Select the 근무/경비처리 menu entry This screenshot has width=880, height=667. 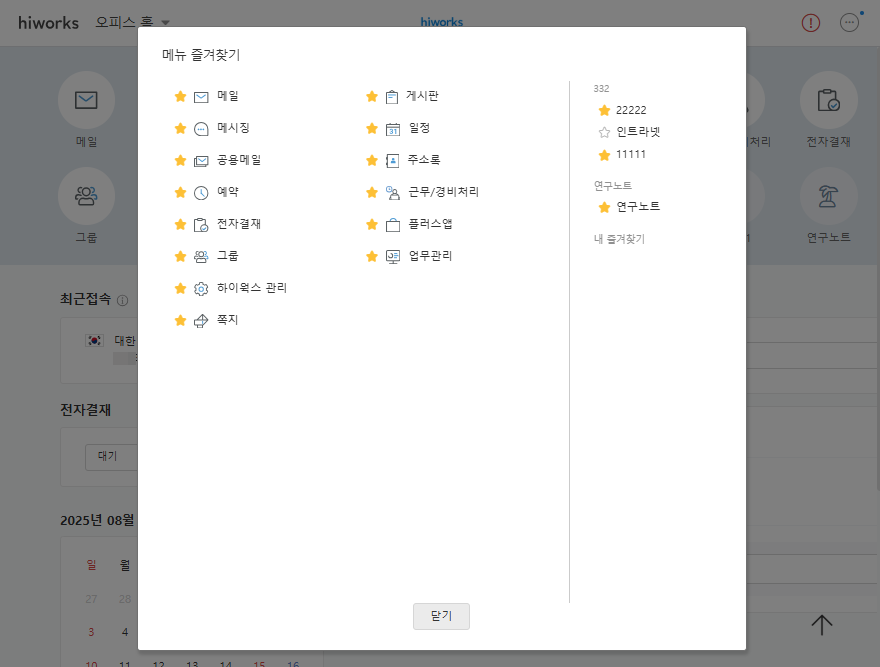437,192
